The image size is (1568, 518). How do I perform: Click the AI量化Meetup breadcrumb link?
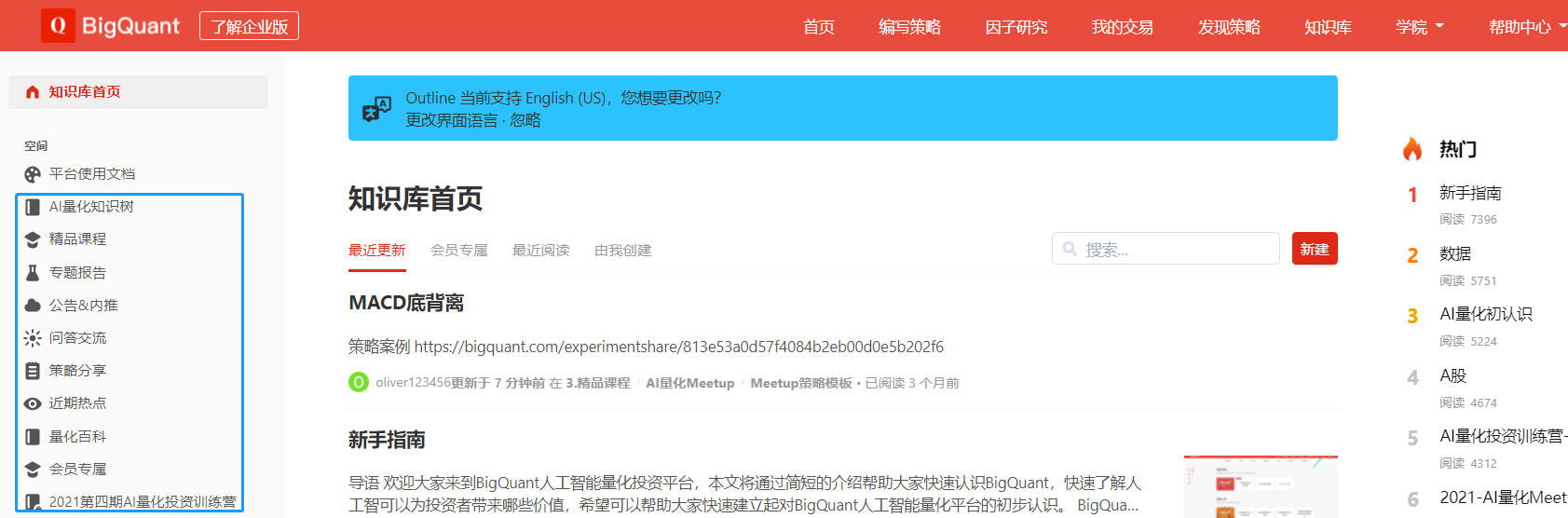tap(690, 383)
